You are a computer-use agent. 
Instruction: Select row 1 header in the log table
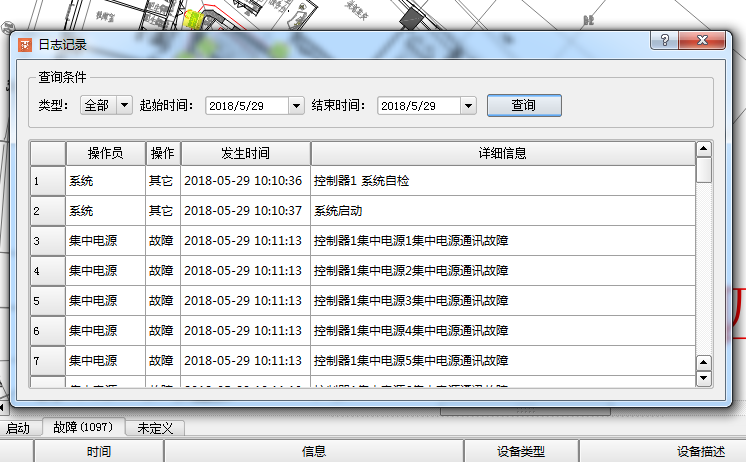(x=47, y=181)
